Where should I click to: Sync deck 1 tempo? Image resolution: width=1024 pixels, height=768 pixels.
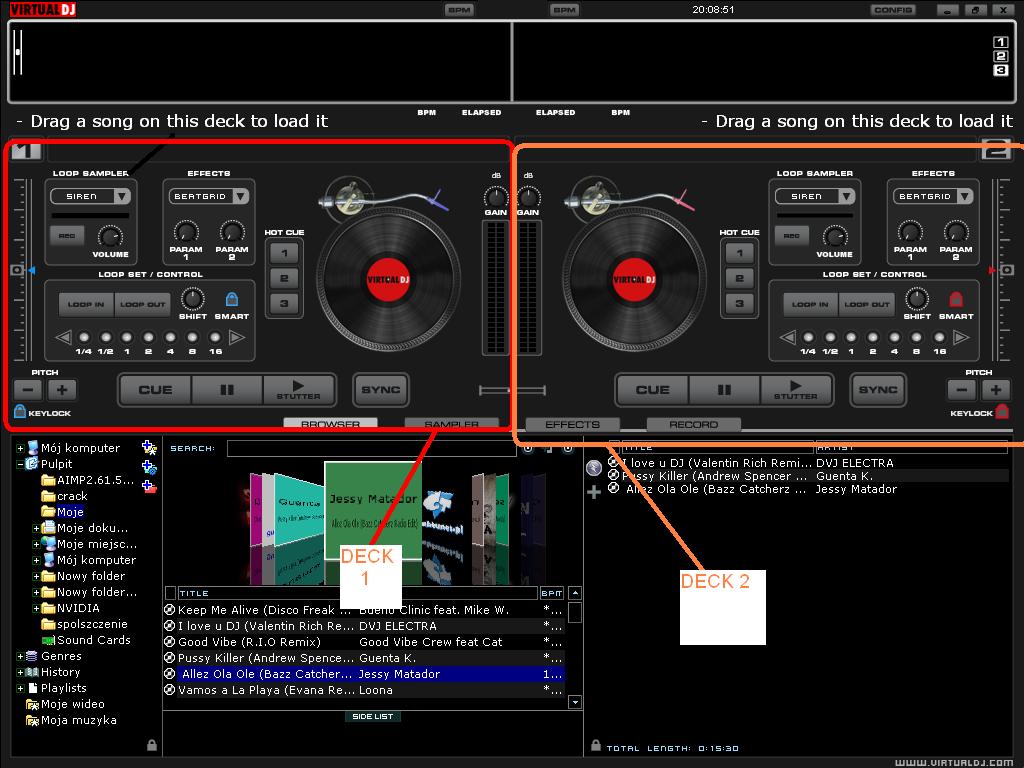[x=381, y=390]
